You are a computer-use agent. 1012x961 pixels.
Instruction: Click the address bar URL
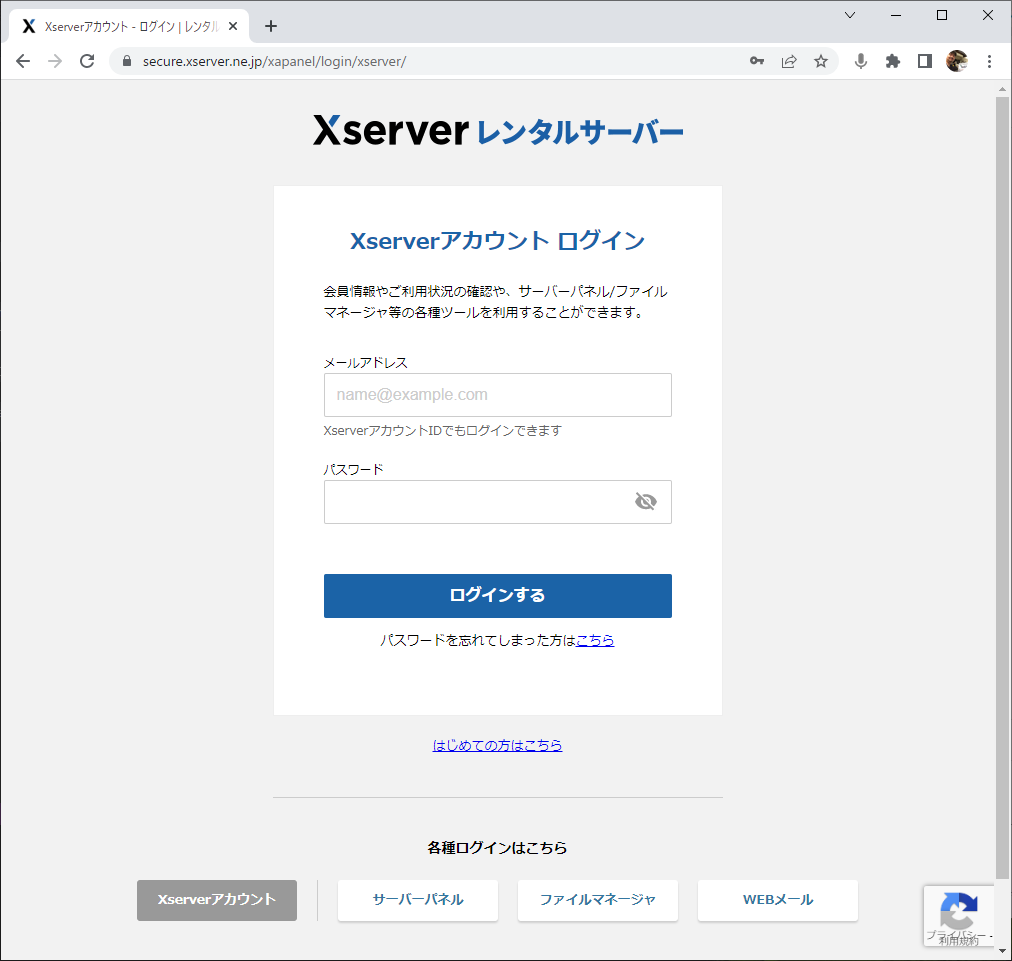click(274, 61)
